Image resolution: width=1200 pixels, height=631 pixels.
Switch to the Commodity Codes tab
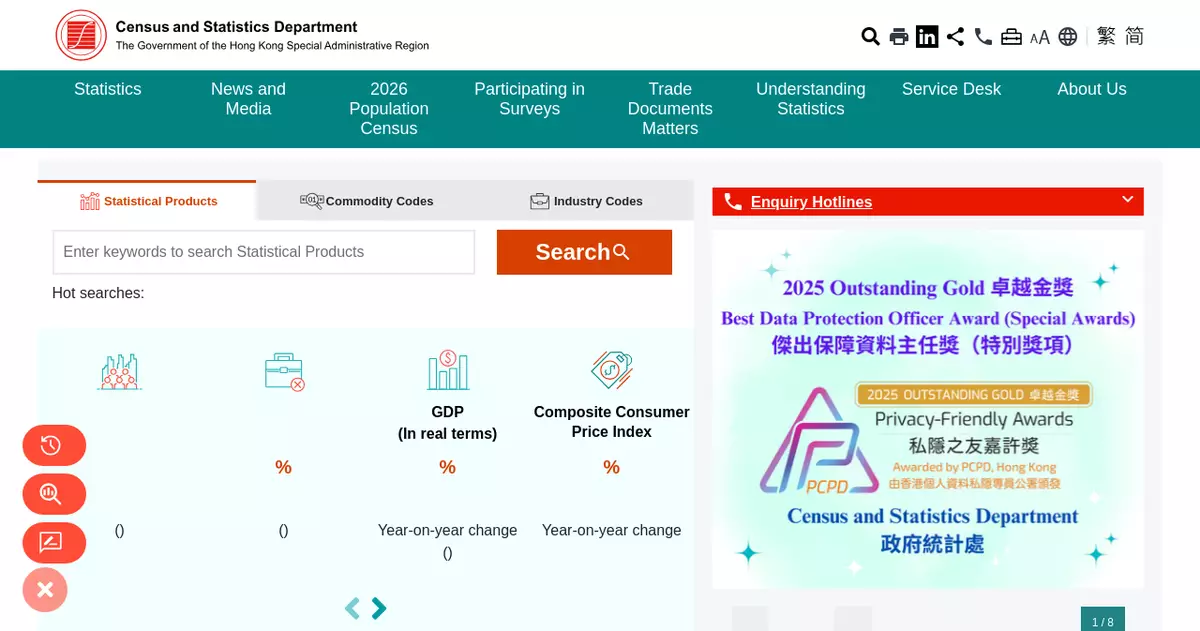(367, 201)
